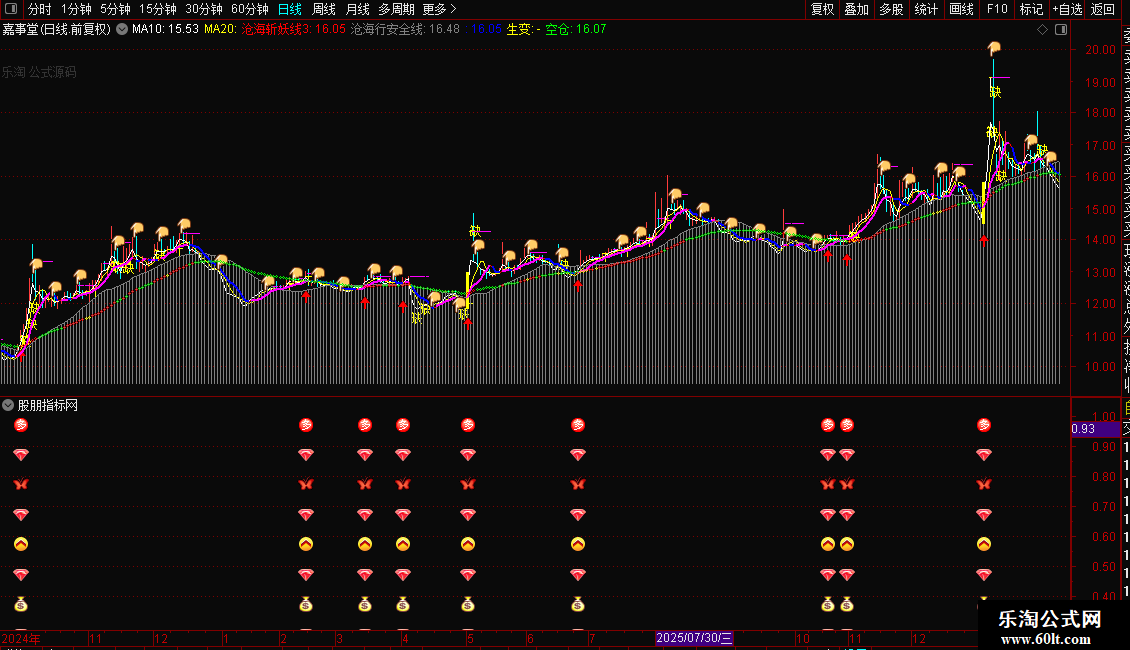Select the 1分钟 period
This screenshot has width=1130, height=650.
click(76, 9)
